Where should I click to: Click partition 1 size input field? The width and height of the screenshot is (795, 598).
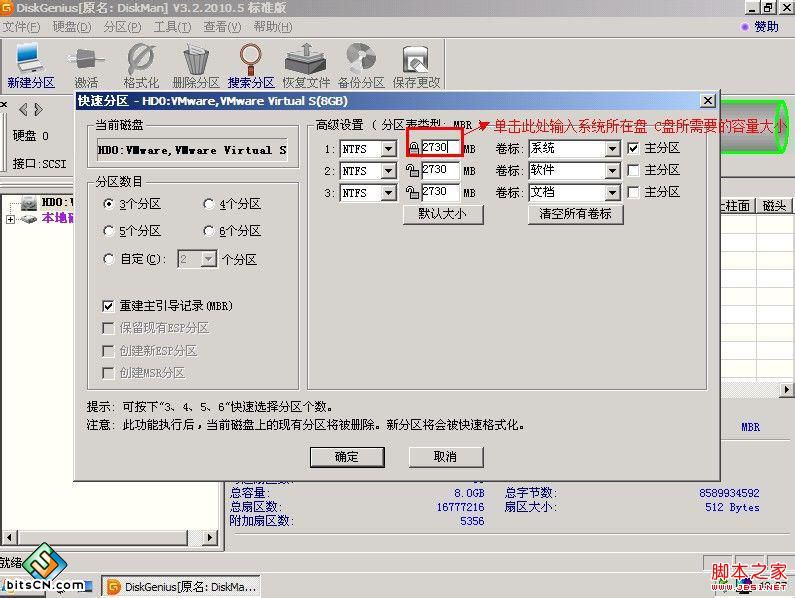(440, 148)
